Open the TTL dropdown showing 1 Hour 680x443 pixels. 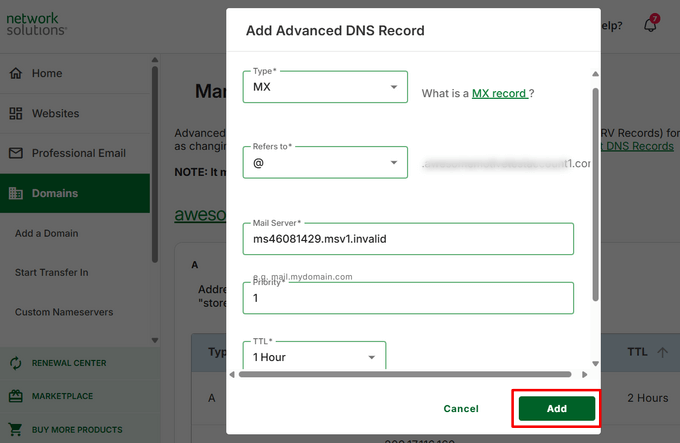(313, 357)
